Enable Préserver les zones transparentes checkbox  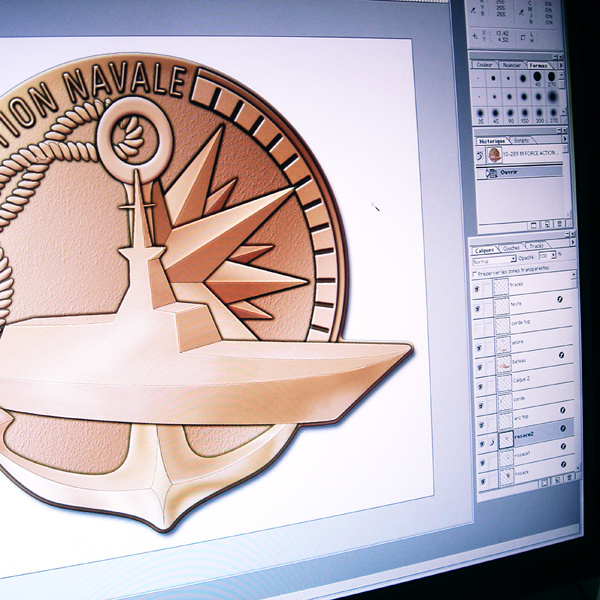point(474,274)
